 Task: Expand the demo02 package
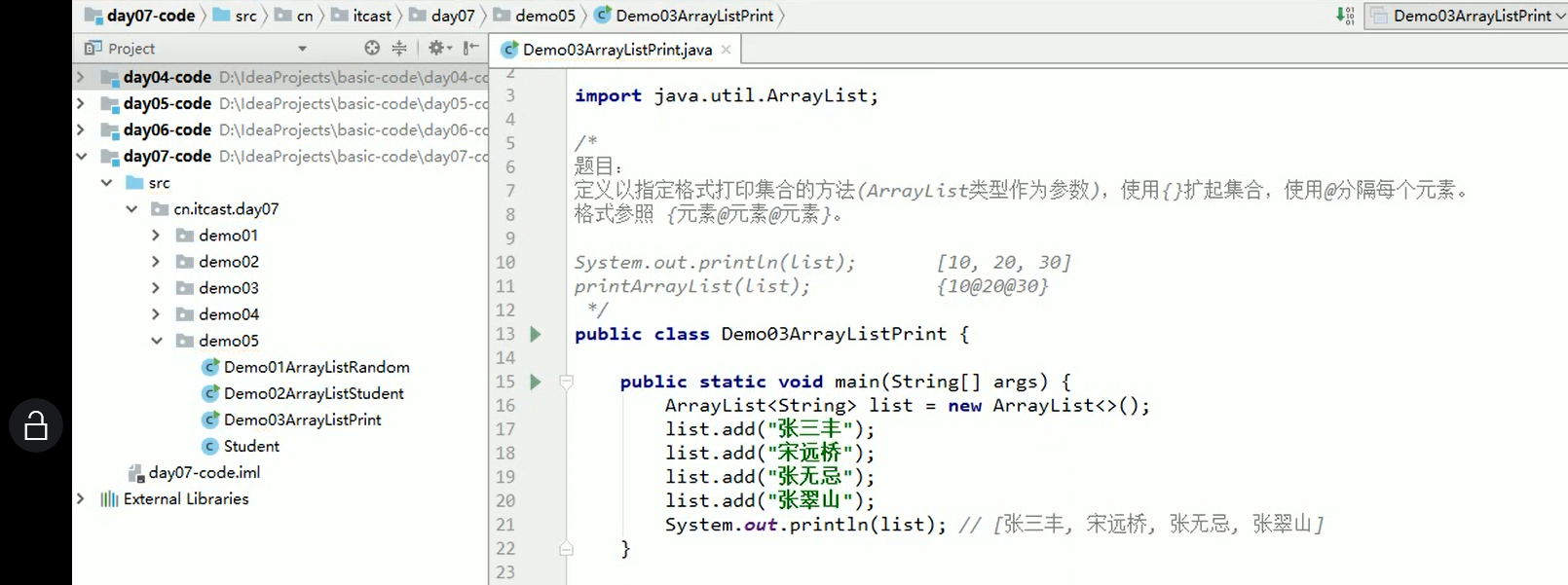[x=156, y=261]
